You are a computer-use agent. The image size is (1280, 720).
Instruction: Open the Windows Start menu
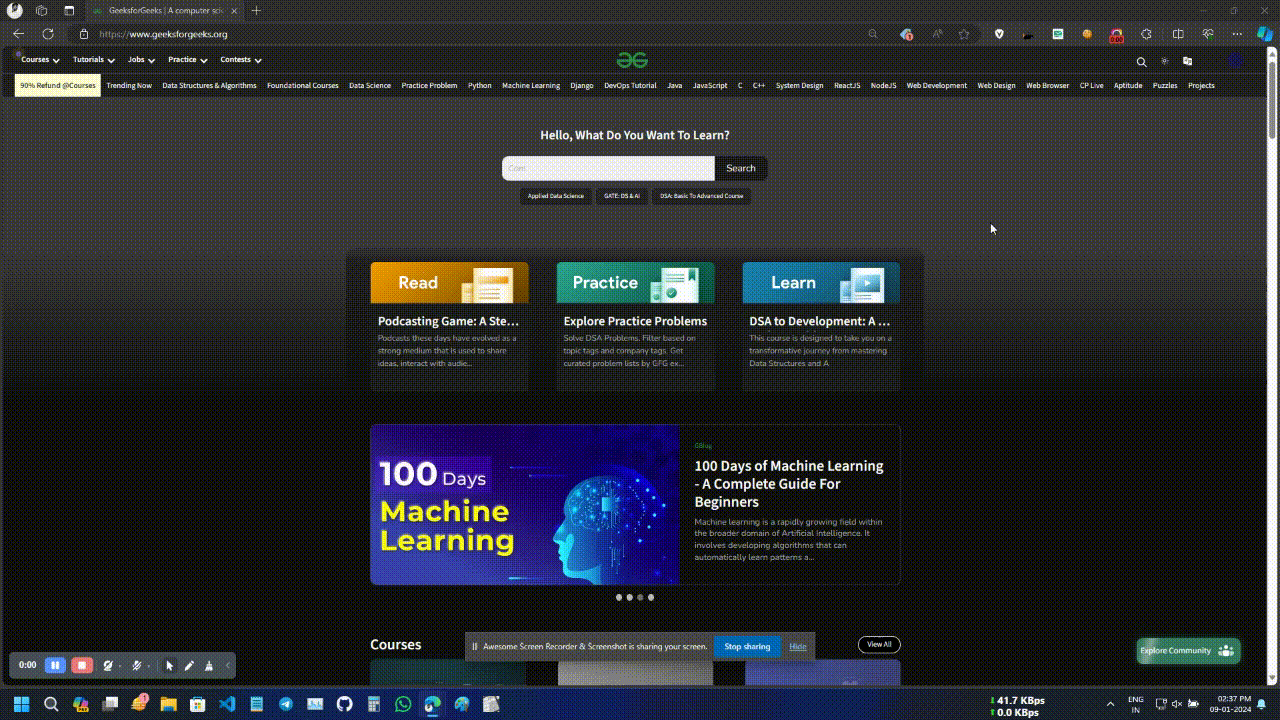click(21, 704)
